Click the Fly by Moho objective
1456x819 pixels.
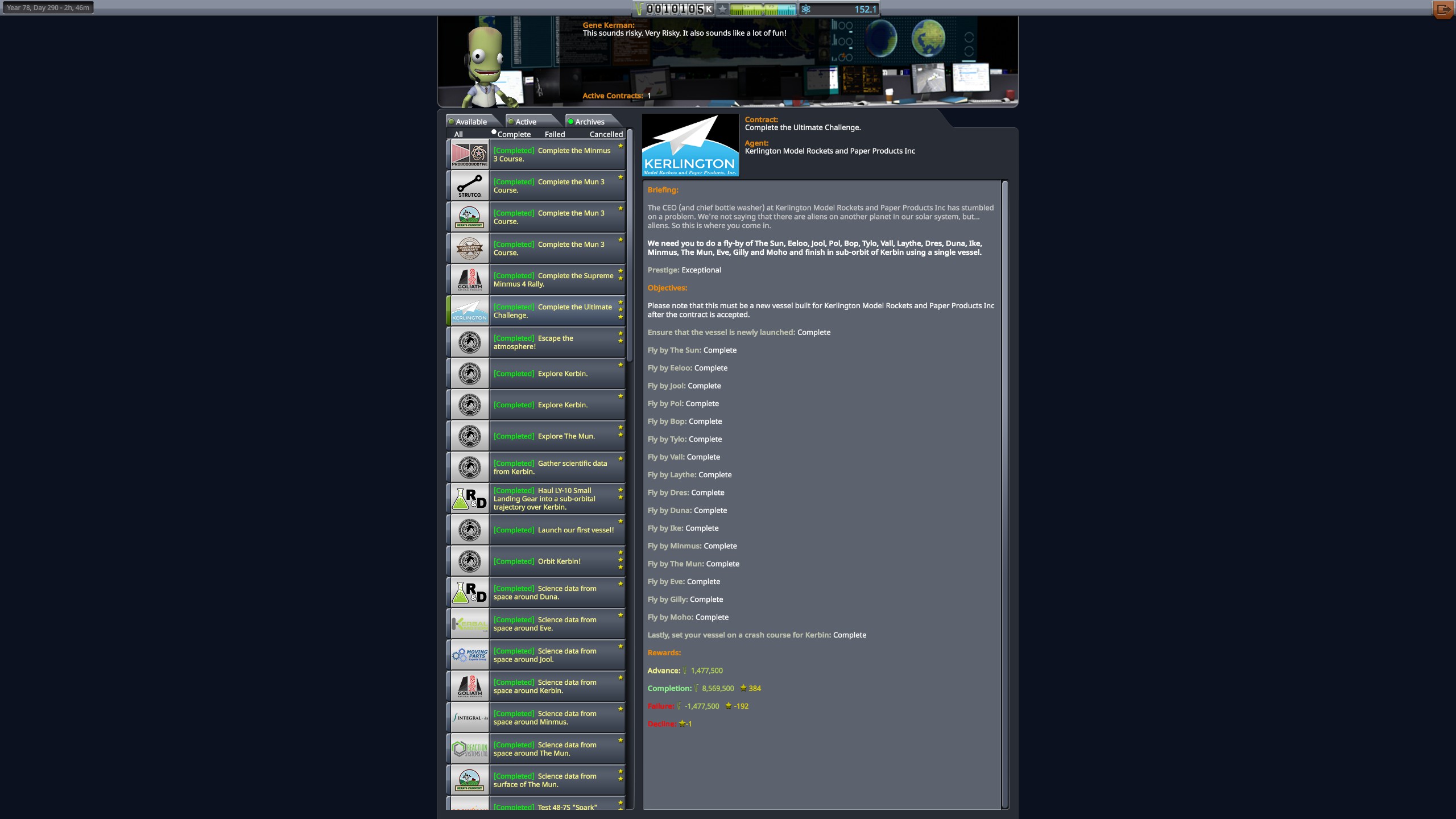(688, 617)
